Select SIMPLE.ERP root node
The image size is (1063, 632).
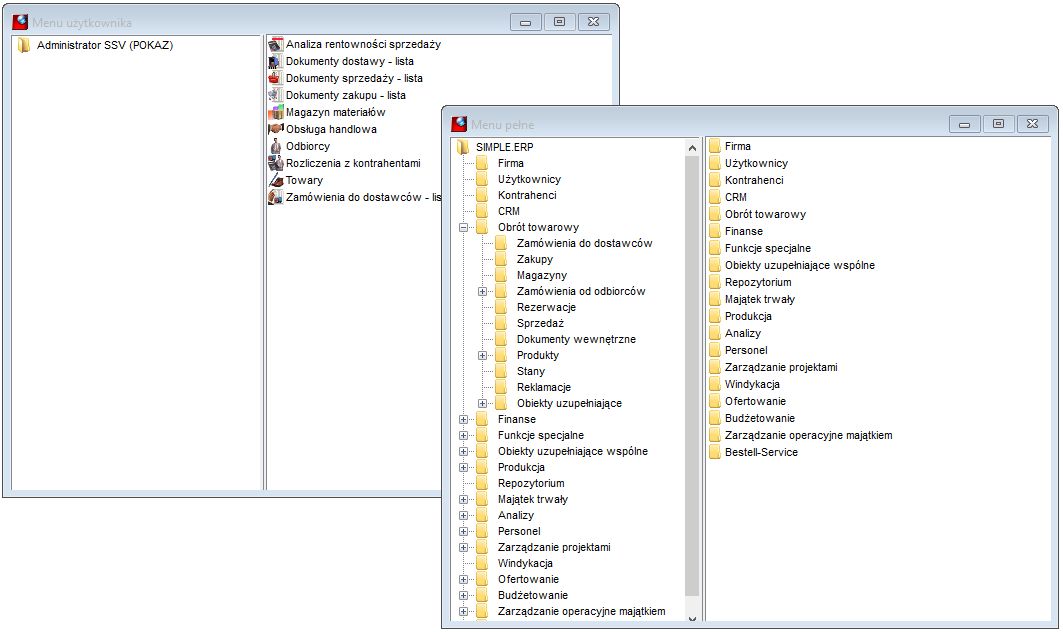pos(504,147)
